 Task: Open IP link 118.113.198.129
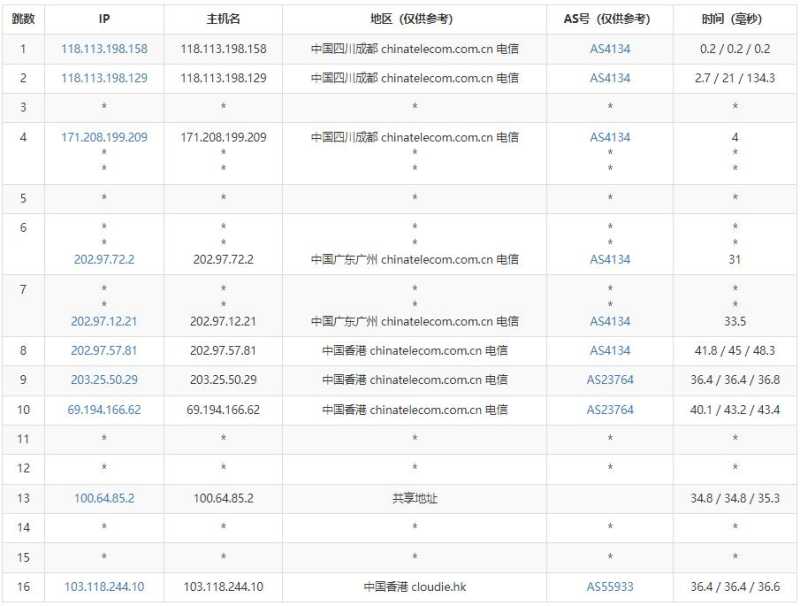click(104, 78)
